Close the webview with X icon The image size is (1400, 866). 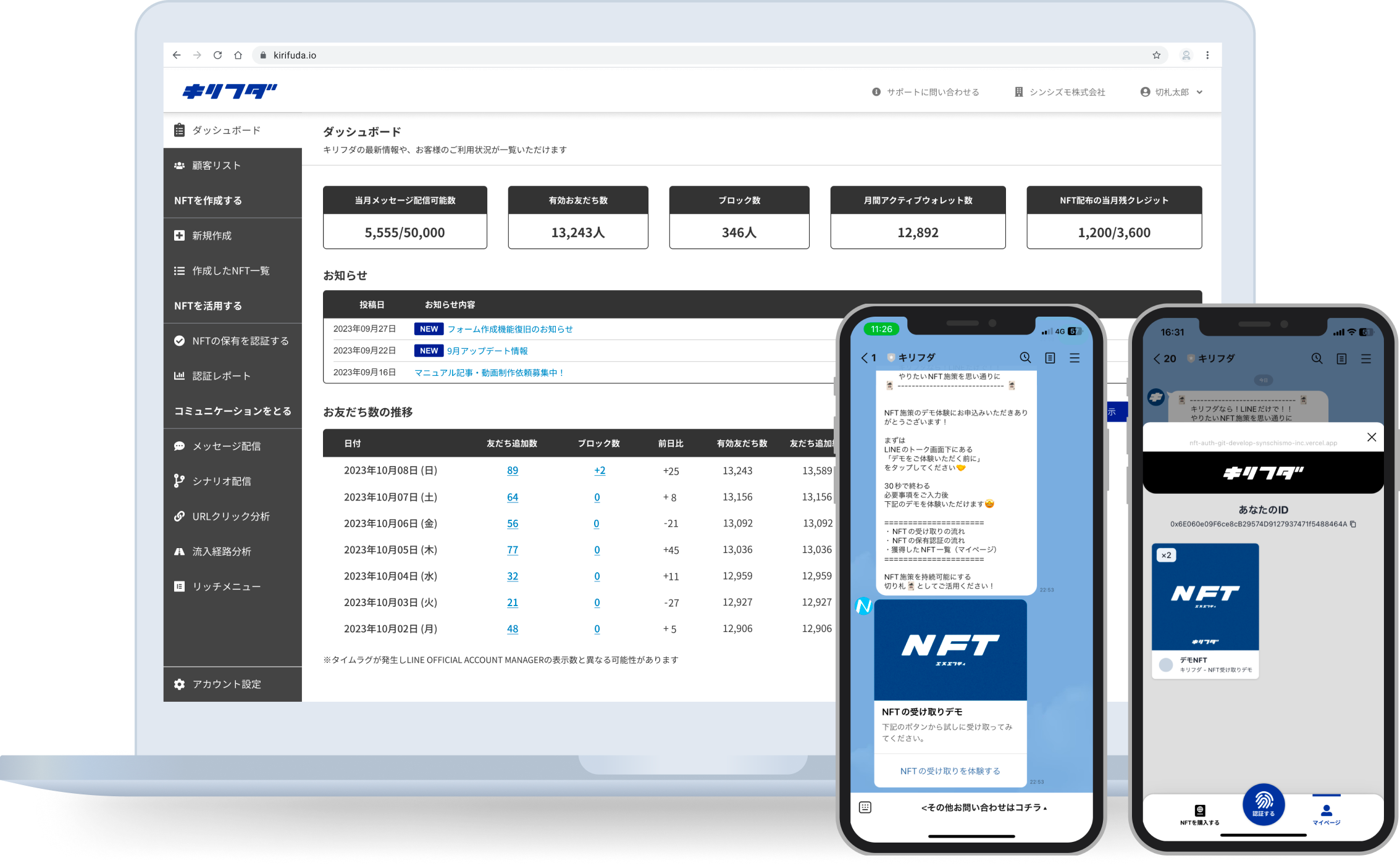[x=1372, y=437]
